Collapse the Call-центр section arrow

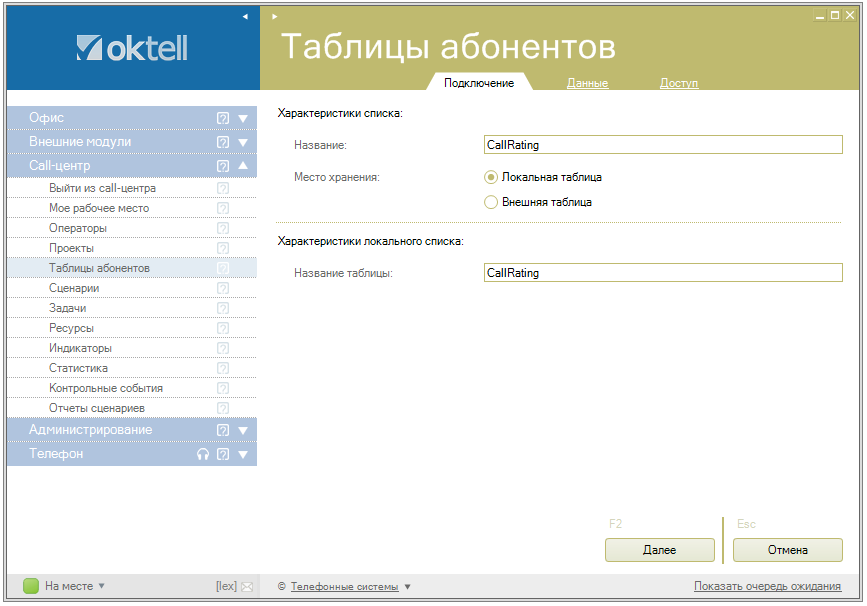pyautogui.click(x=242, y=166)
